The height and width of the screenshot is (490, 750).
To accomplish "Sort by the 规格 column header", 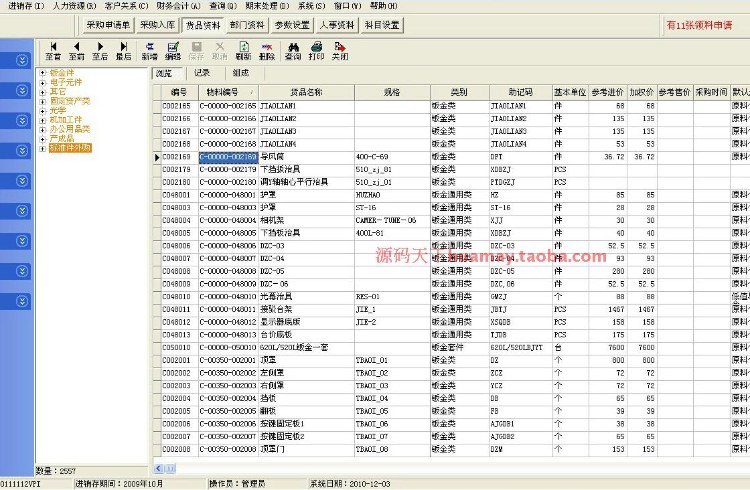I will click(x=392, y=92).
